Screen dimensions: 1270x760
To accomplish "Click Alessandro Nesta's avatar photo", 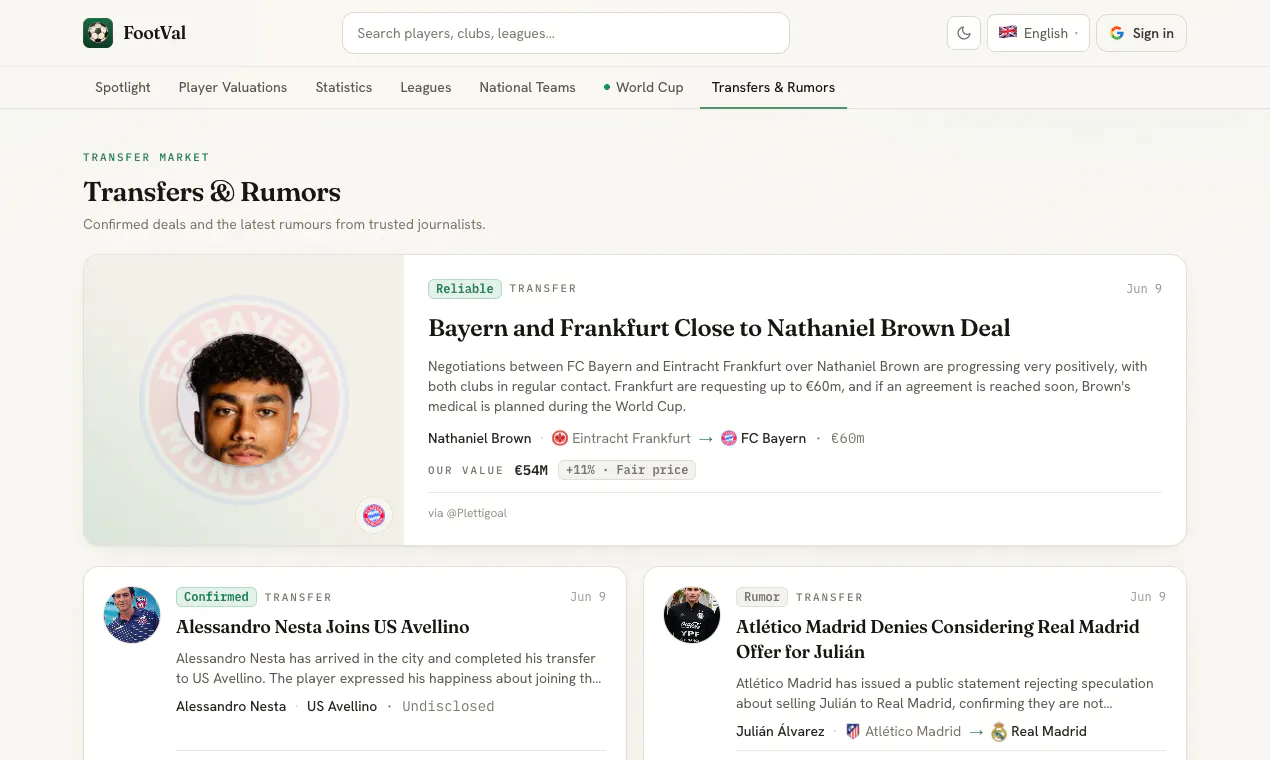I will (132, 615).
